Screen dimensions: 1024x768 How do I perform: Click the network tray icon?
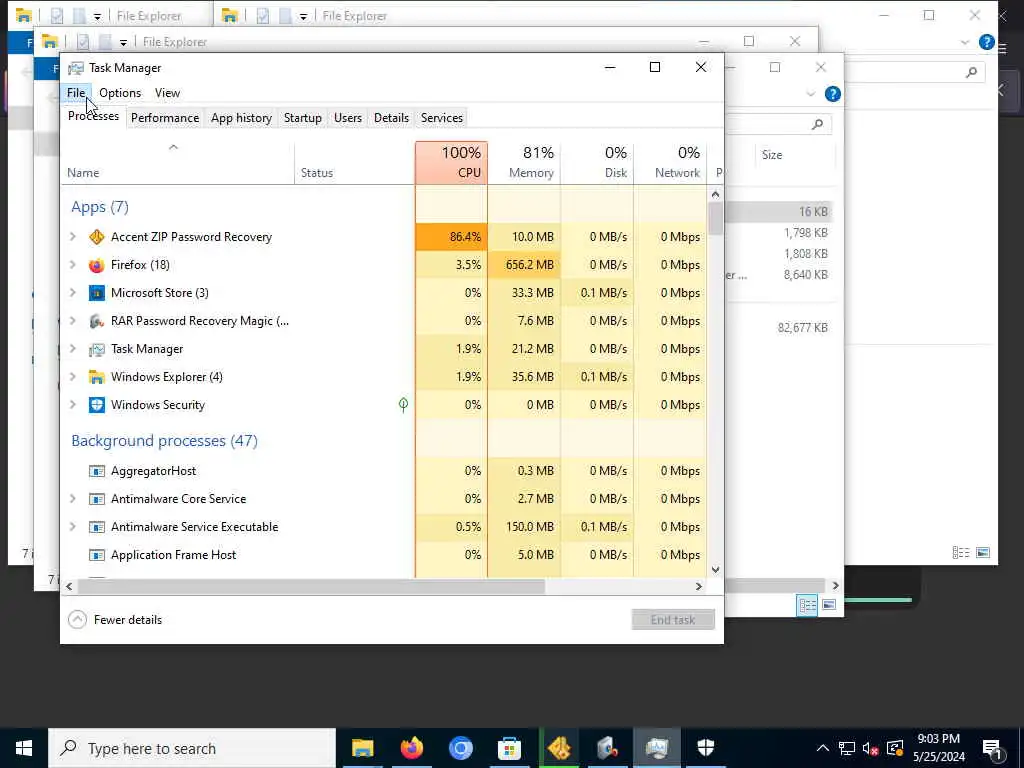pyautogui.click(x=846, y=748)
